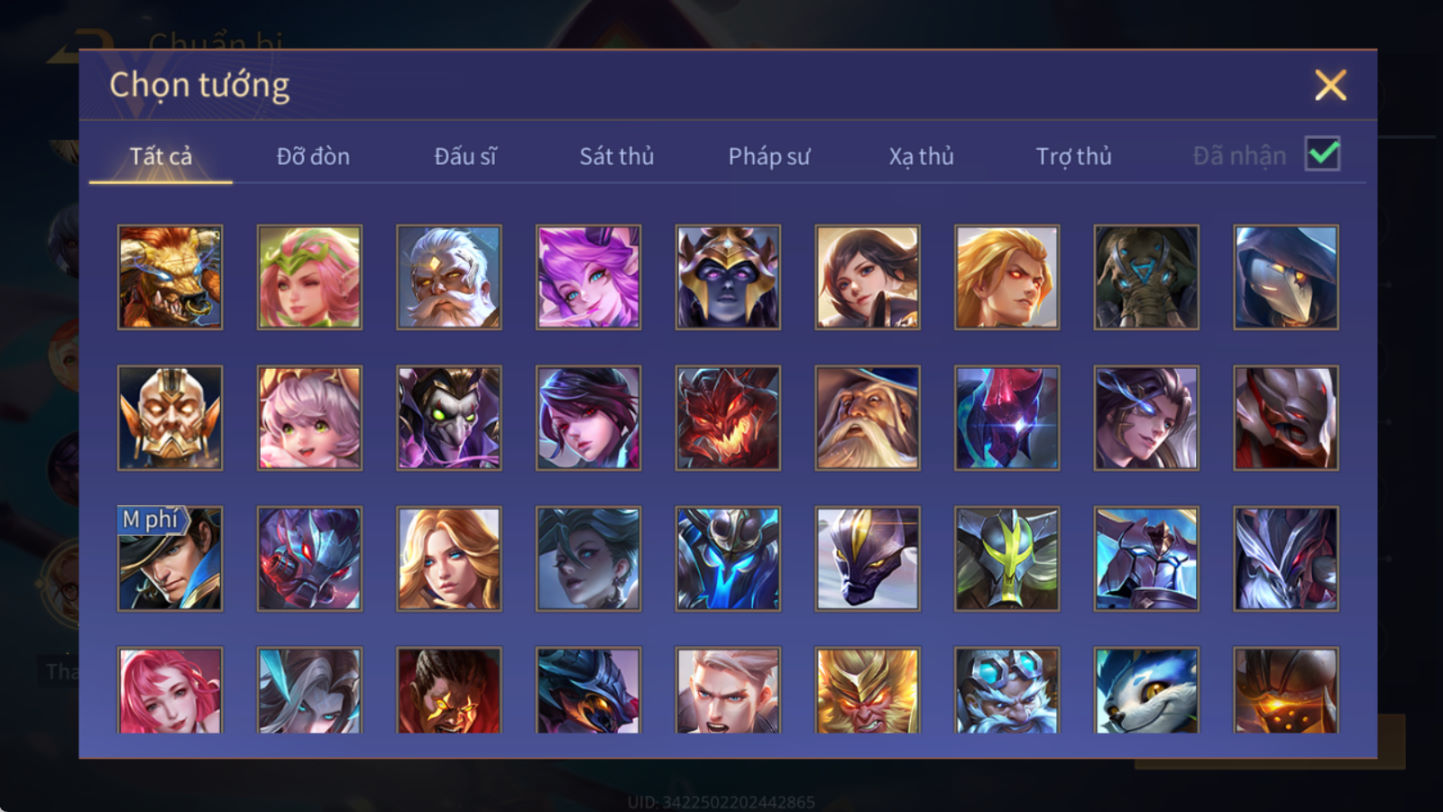Pick the hero tagged 'M phí' with hat
The width and height of the screenshot is (1443, 812).
click(170, 558)
